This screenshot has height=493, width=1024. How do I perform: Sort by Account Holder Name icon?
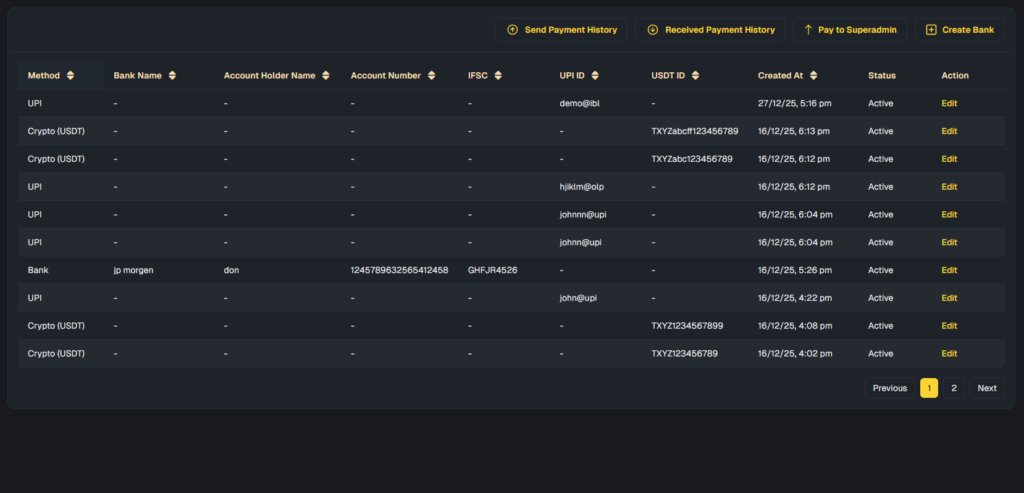coord(325,76)
